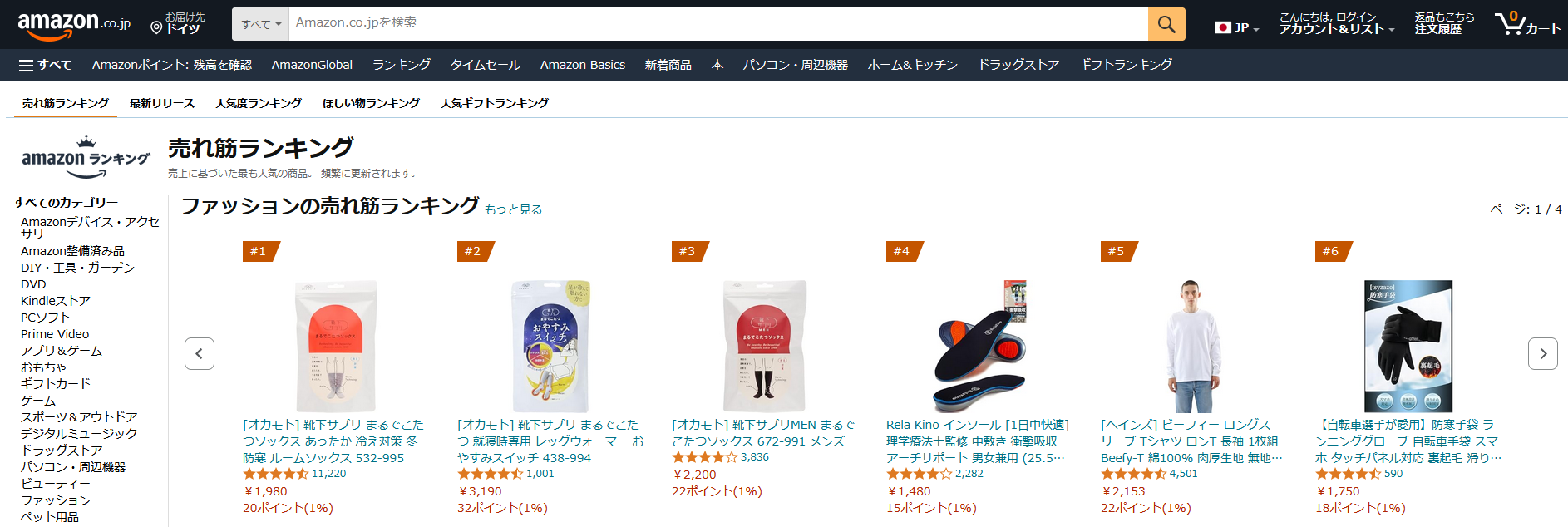The image size is (1568, 527).
Task: Open タイムセール in navigation bar
Action: (x=486, y=65)
